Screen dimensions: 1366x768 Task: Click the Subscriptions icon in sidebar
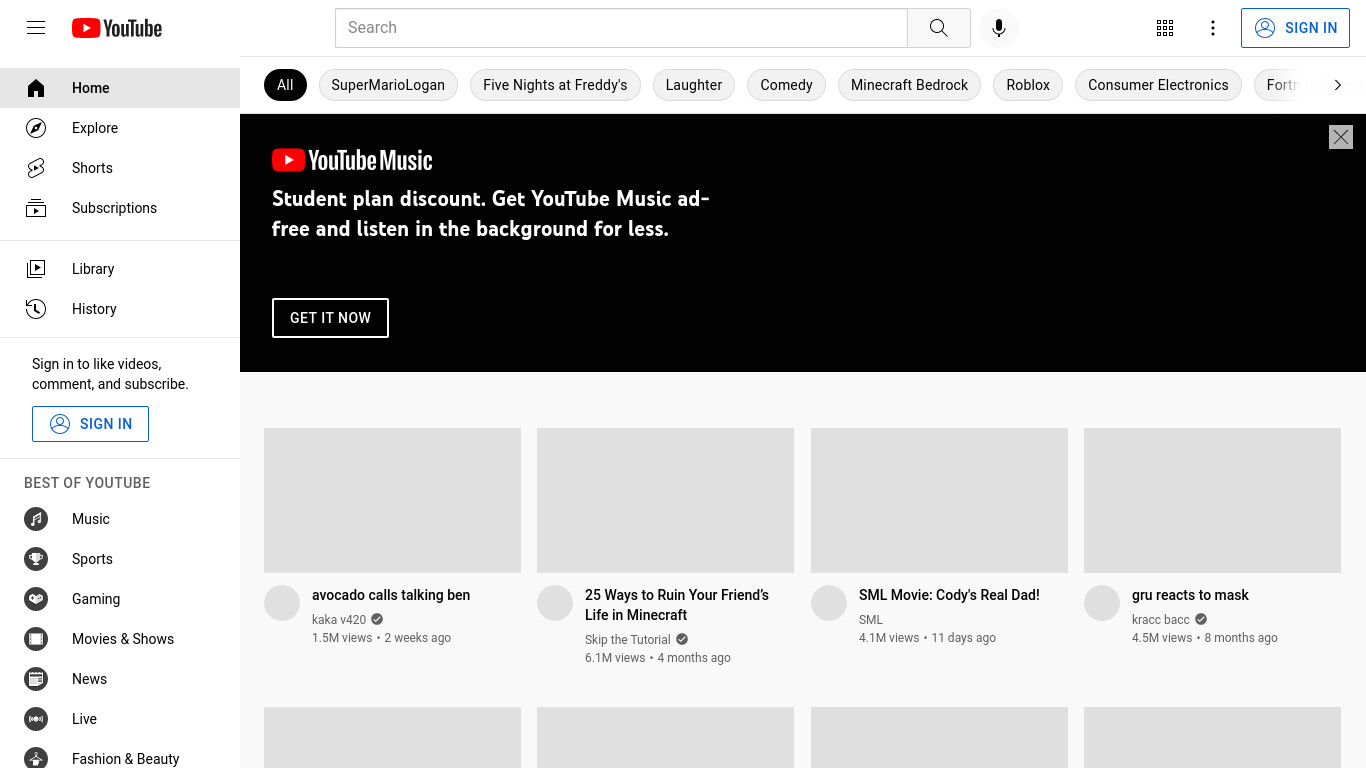(36, 208)
